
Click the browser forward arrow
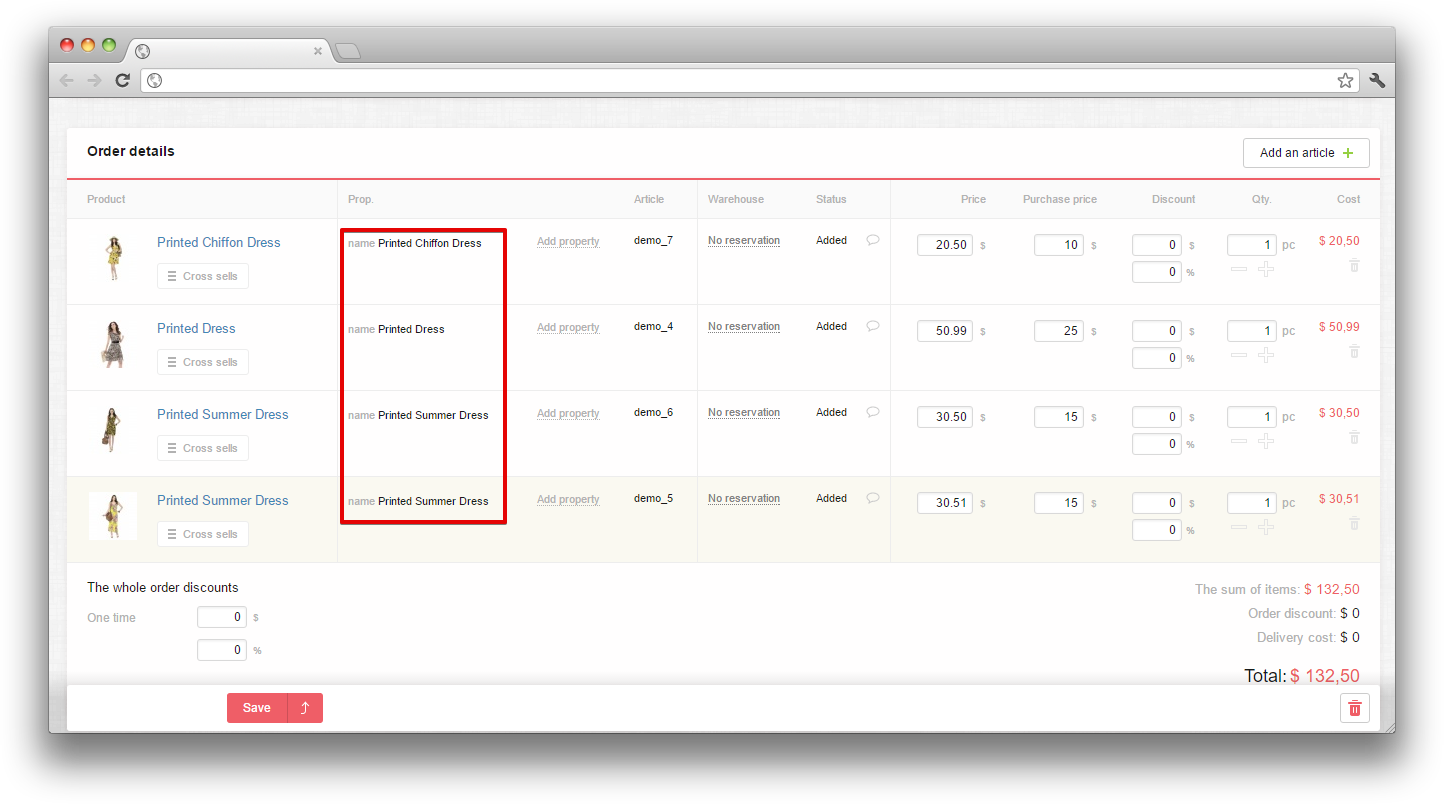(x=94, y=80)
